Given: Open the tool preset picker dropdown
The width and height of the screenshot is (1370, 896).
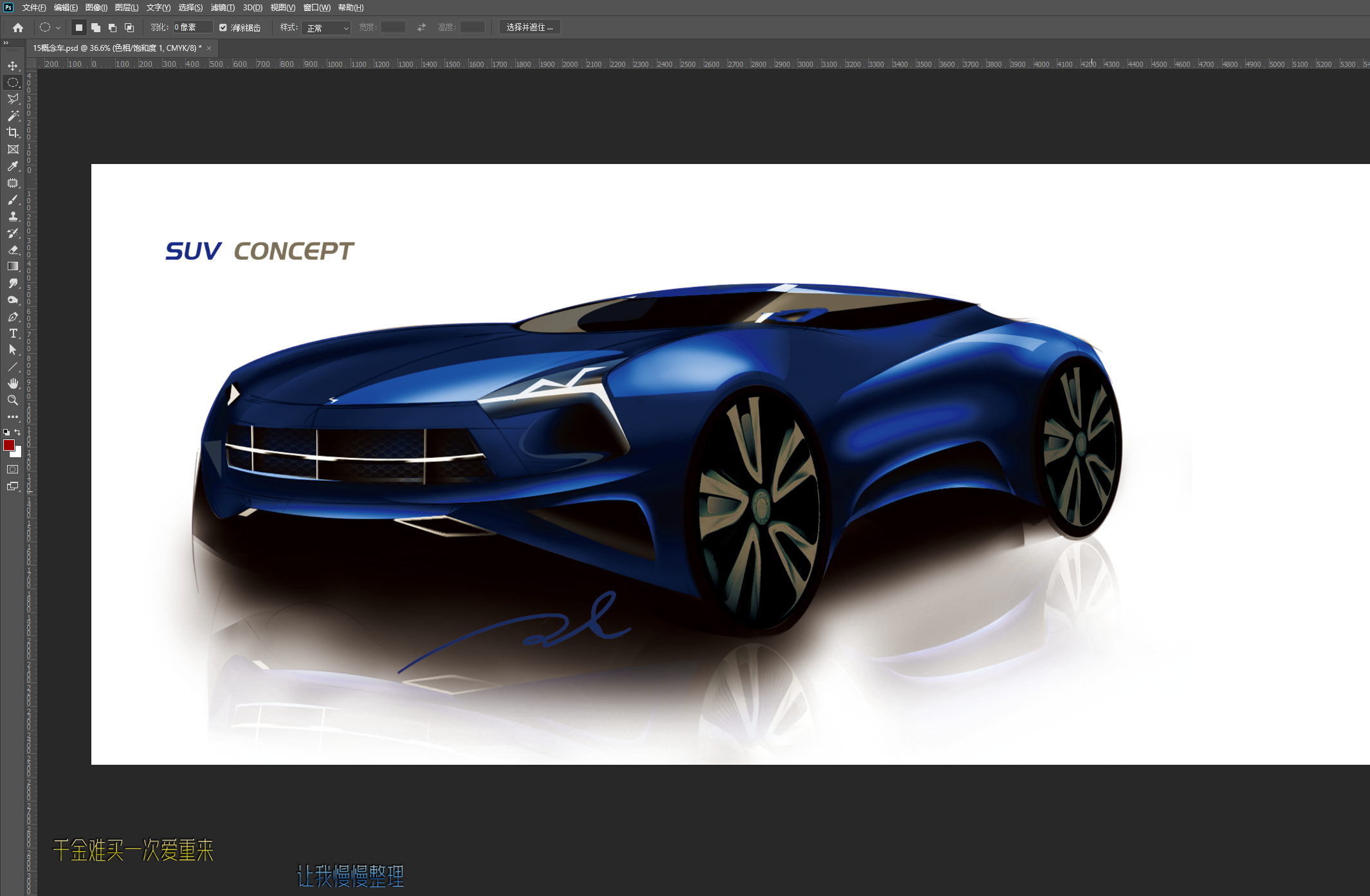Looking at the screenshot, I should click(57, 27).
